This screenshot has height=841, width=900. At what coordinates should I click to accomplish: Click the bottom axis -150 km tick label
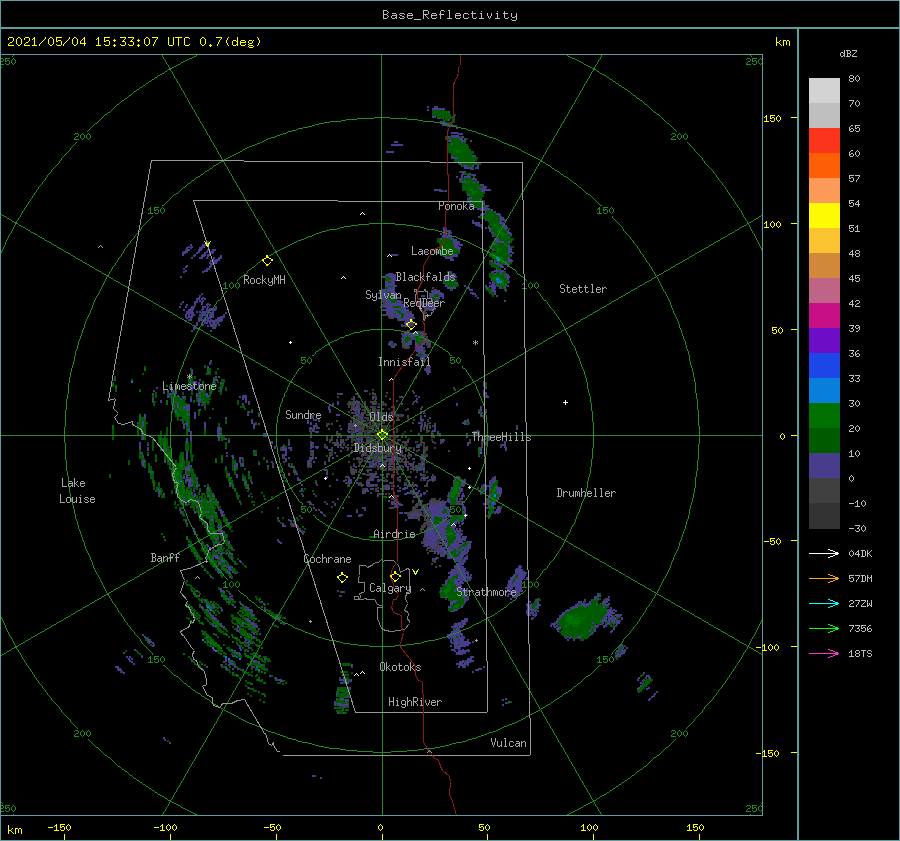click(59, 828)
